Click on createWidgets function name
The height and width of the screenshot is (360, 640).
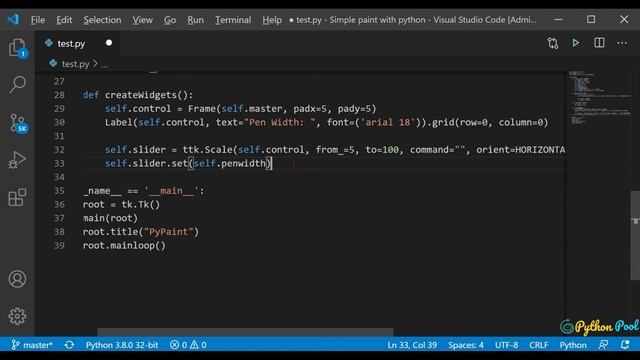[141, 95]
